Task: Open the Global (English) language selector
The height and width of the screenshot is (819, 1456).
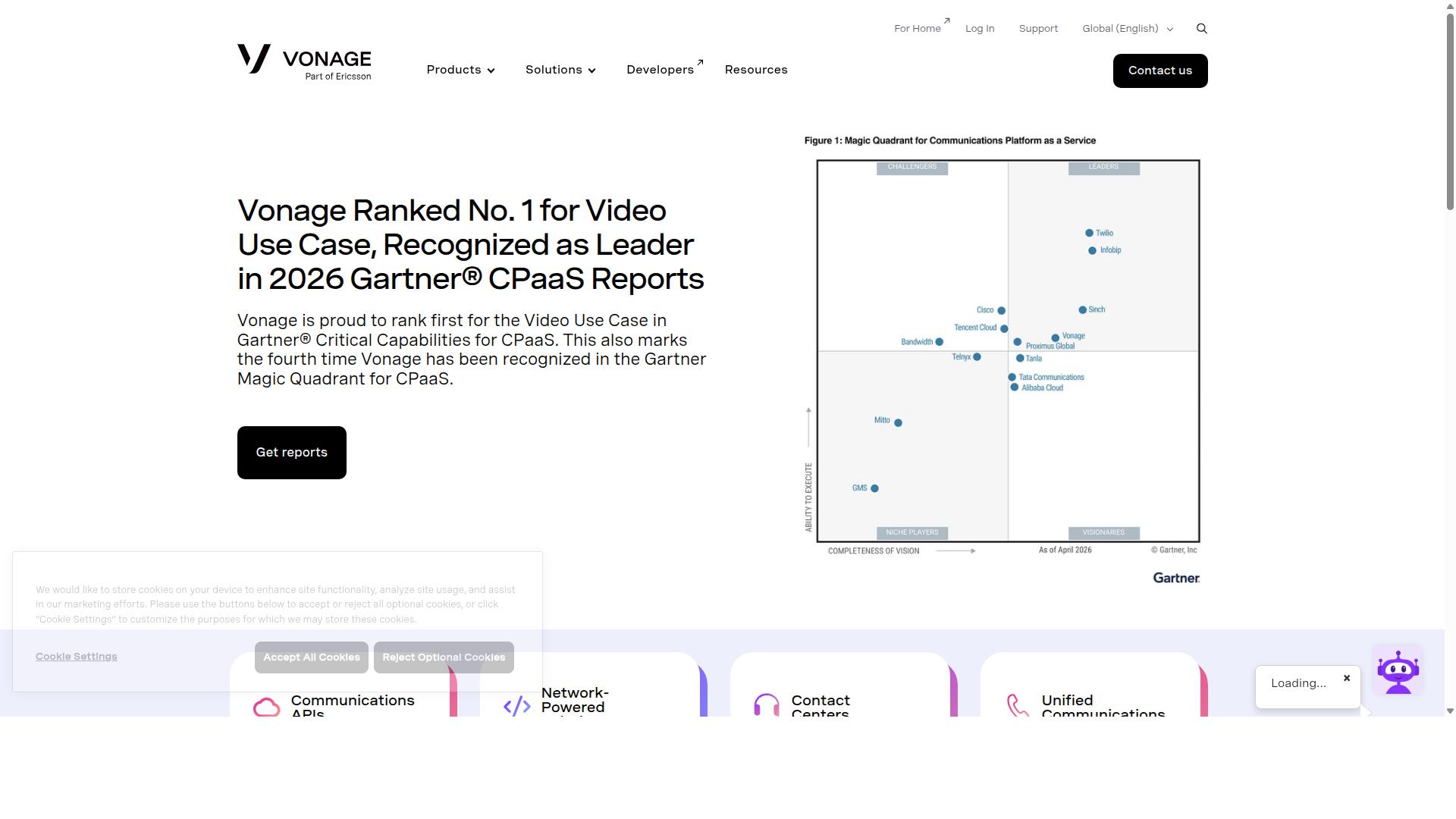Action: point(1128,29)
